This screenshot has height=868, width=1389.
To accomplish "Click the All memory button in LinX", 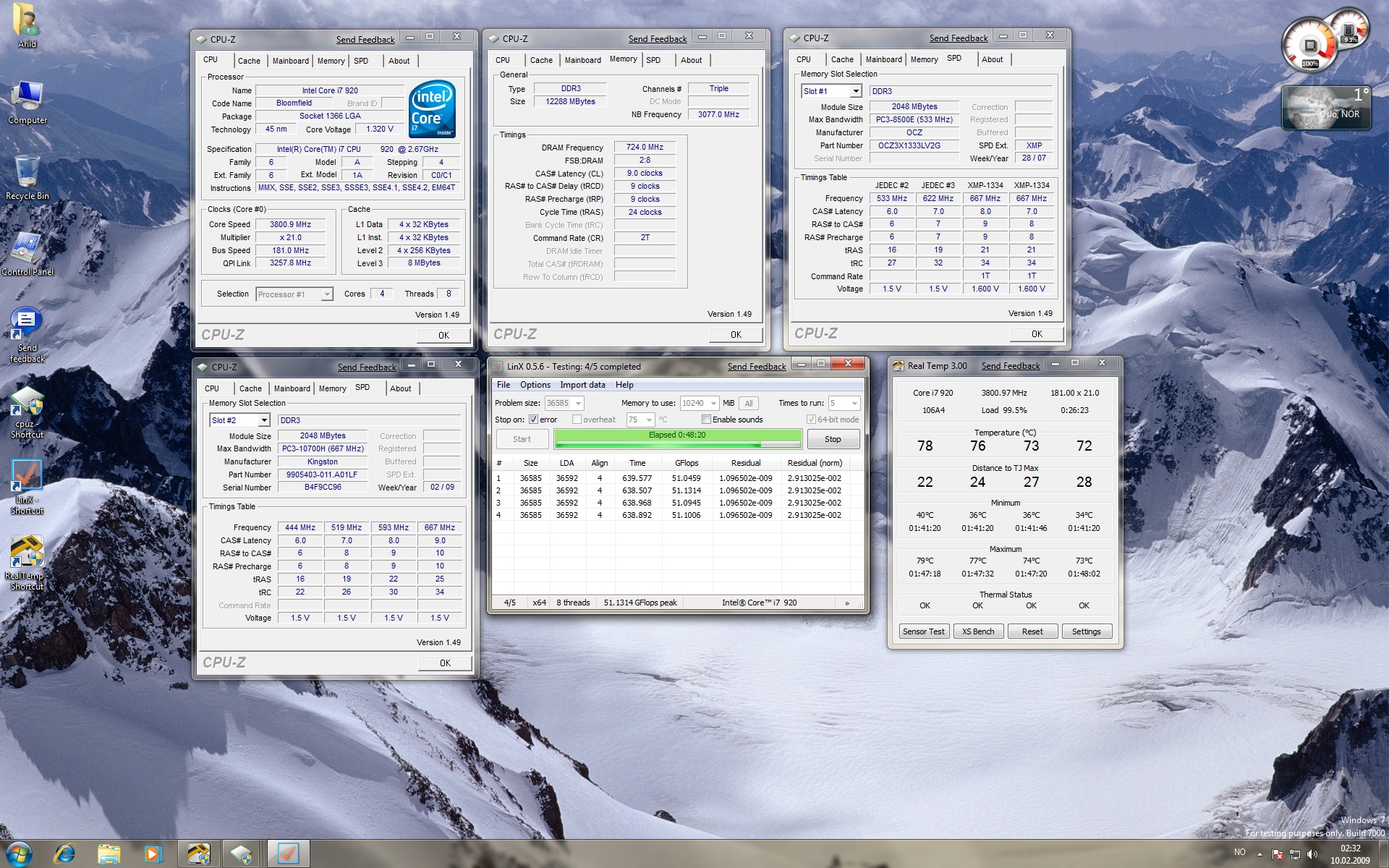I will [749, 404].
